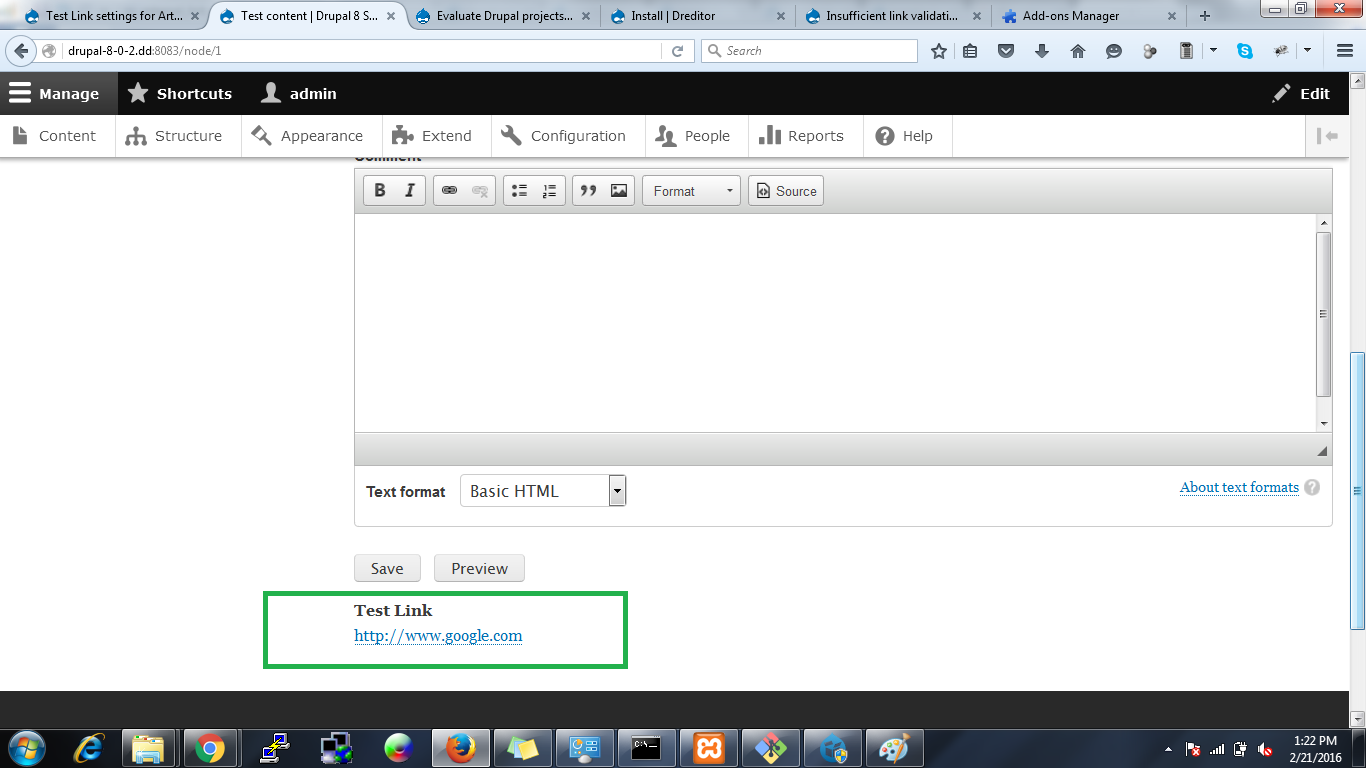Switch the editor to Source view
This screenshot has width=1366, height=768.
point(786,190)
